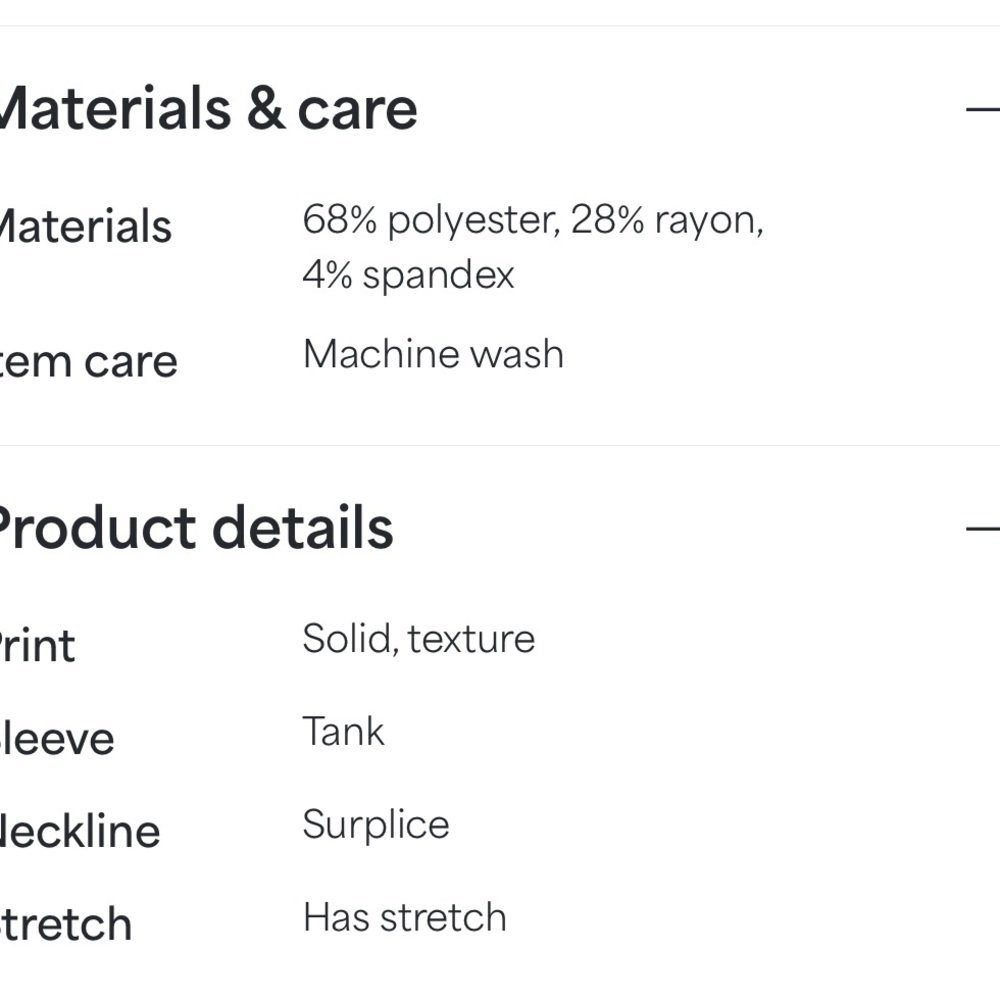Image resolution: width=1000 pixels, height=1000 pixels.
Task: Select the Print row label
Action: click(x=37, y=646)
